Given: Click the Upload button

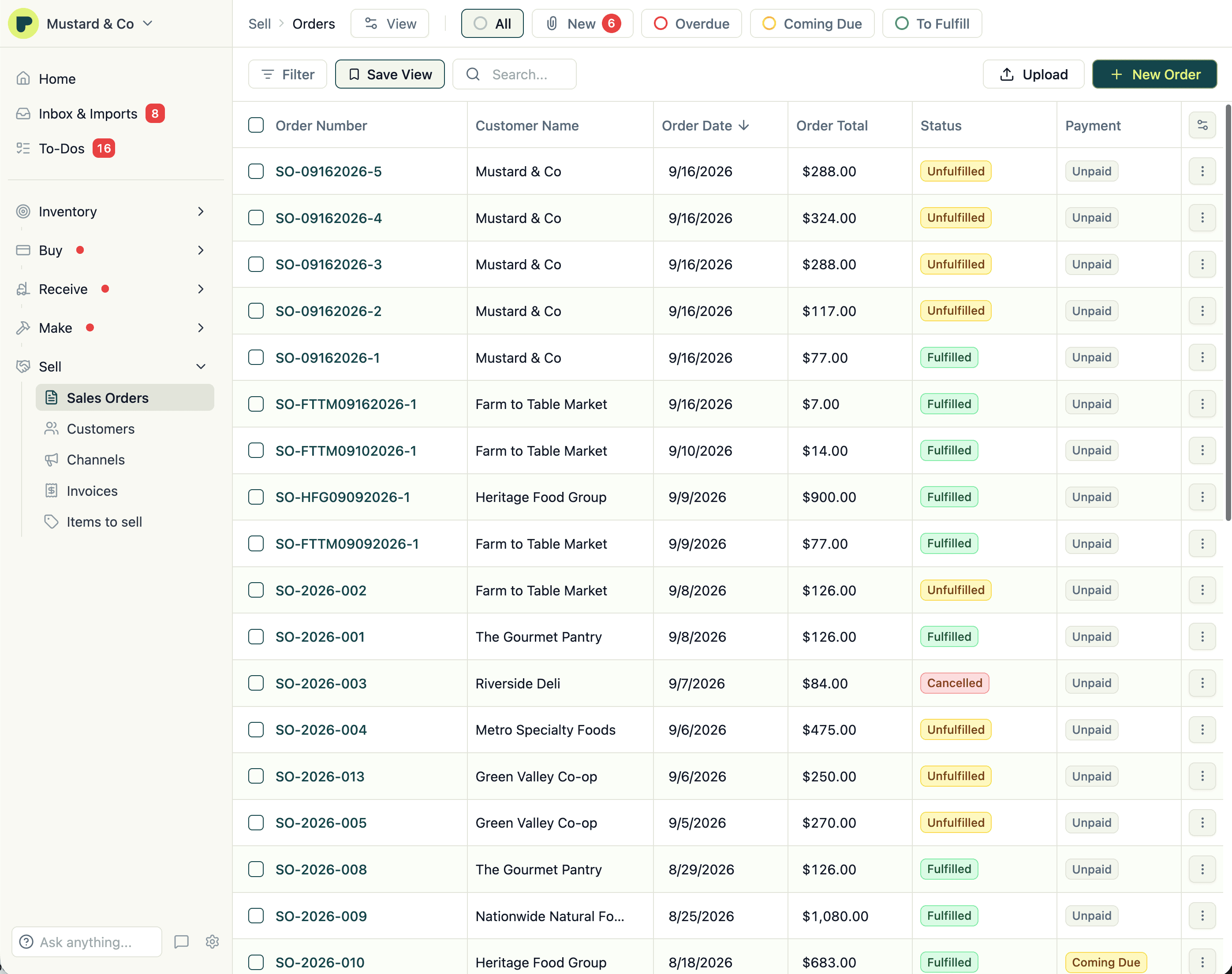Looking at the screenshot, I should (1034, 74).
